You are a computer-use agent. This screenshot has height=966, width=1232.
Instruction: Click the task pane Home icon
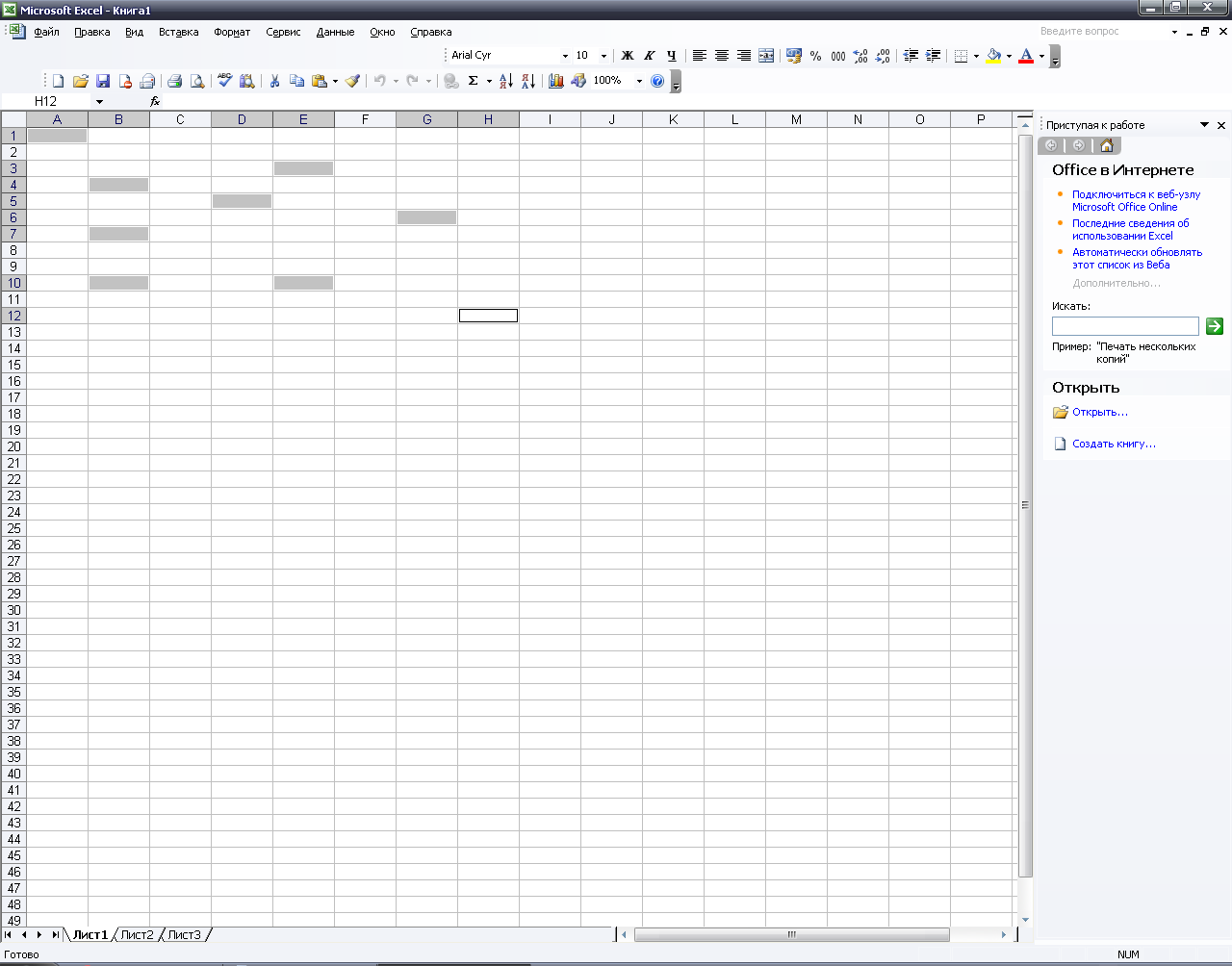click(1107, 145)
